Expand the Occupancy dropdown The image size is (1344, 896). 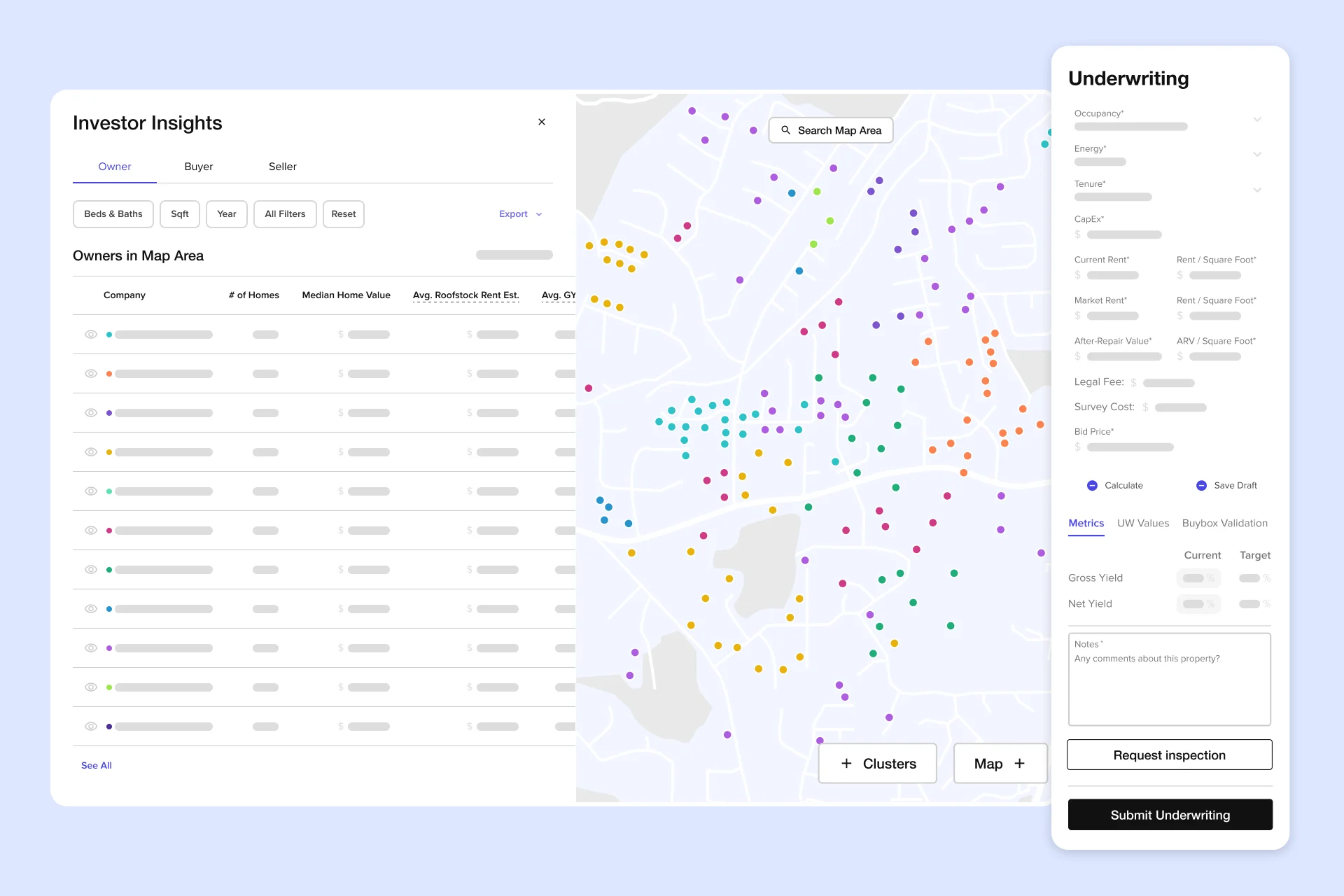point(1257,120)
